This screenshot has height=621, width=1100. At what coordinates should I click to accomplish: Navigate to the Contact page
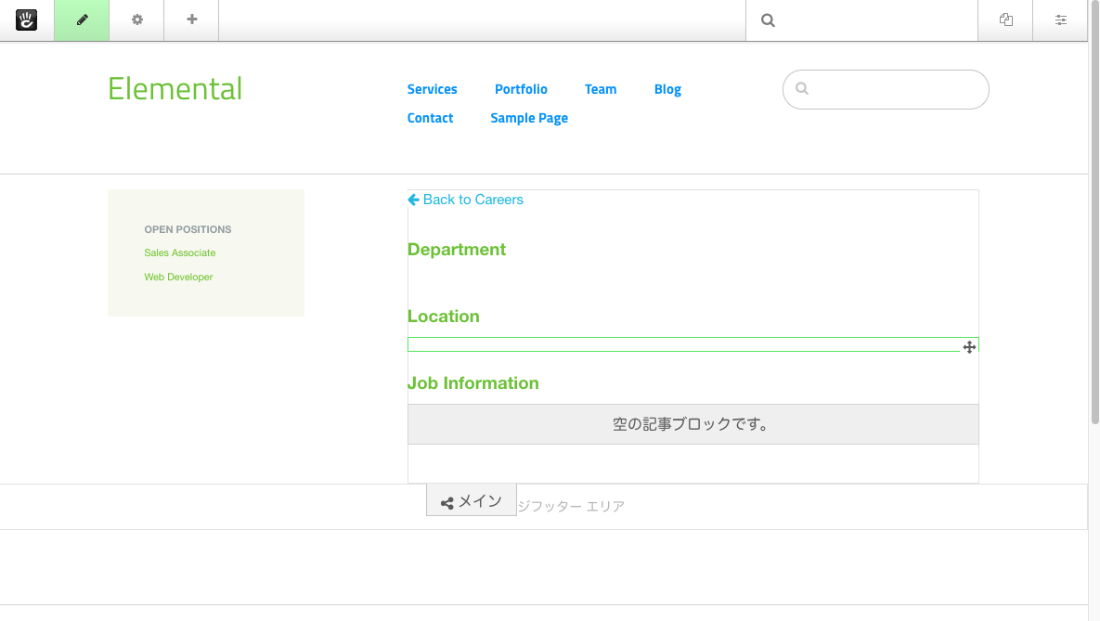[x=430, y=118]
